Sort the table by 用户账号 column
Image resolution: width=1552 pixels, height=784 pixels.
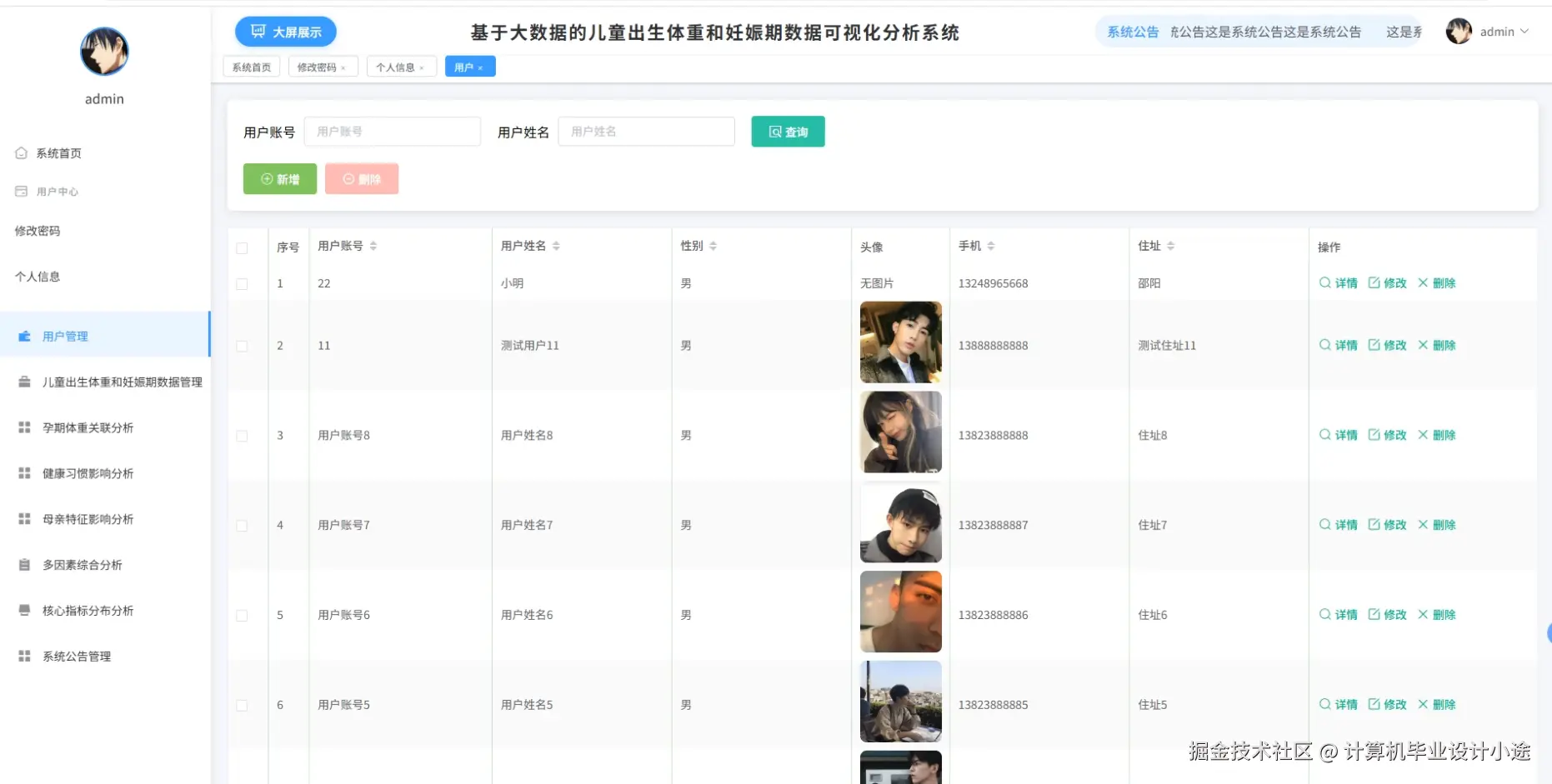point(374,245)
